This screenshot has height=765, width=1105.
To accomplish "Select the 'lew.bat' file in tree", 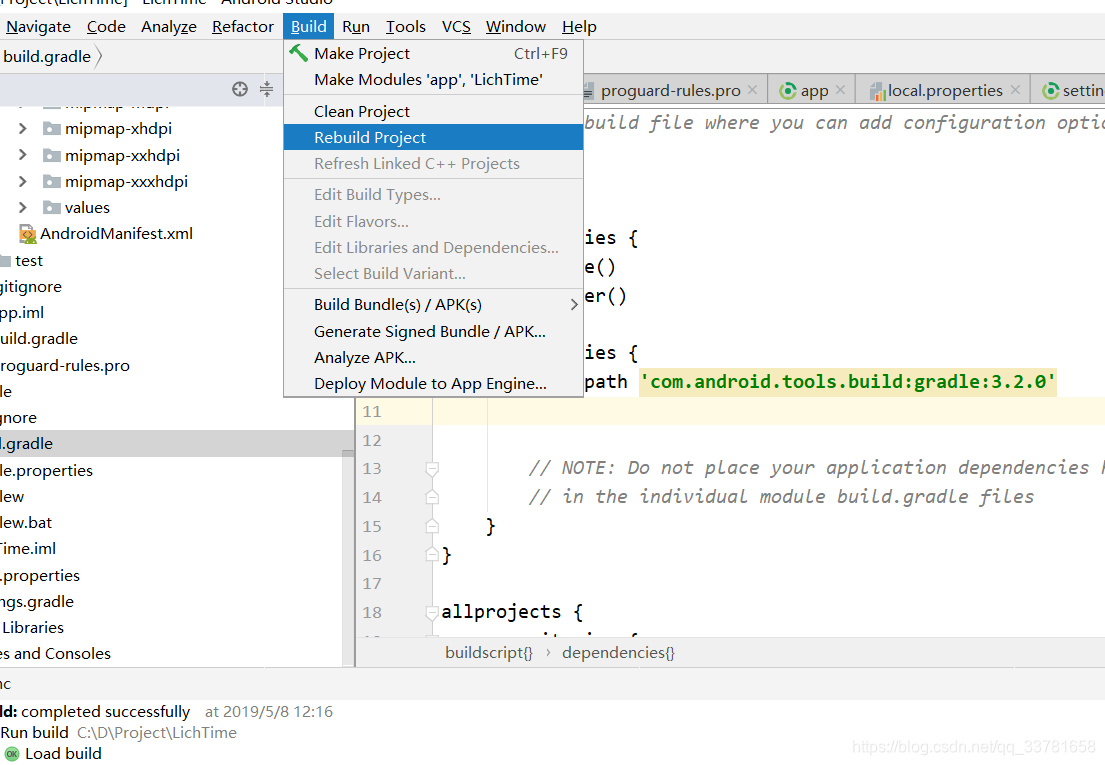I will pyautogui.click(x=26, y=523).
